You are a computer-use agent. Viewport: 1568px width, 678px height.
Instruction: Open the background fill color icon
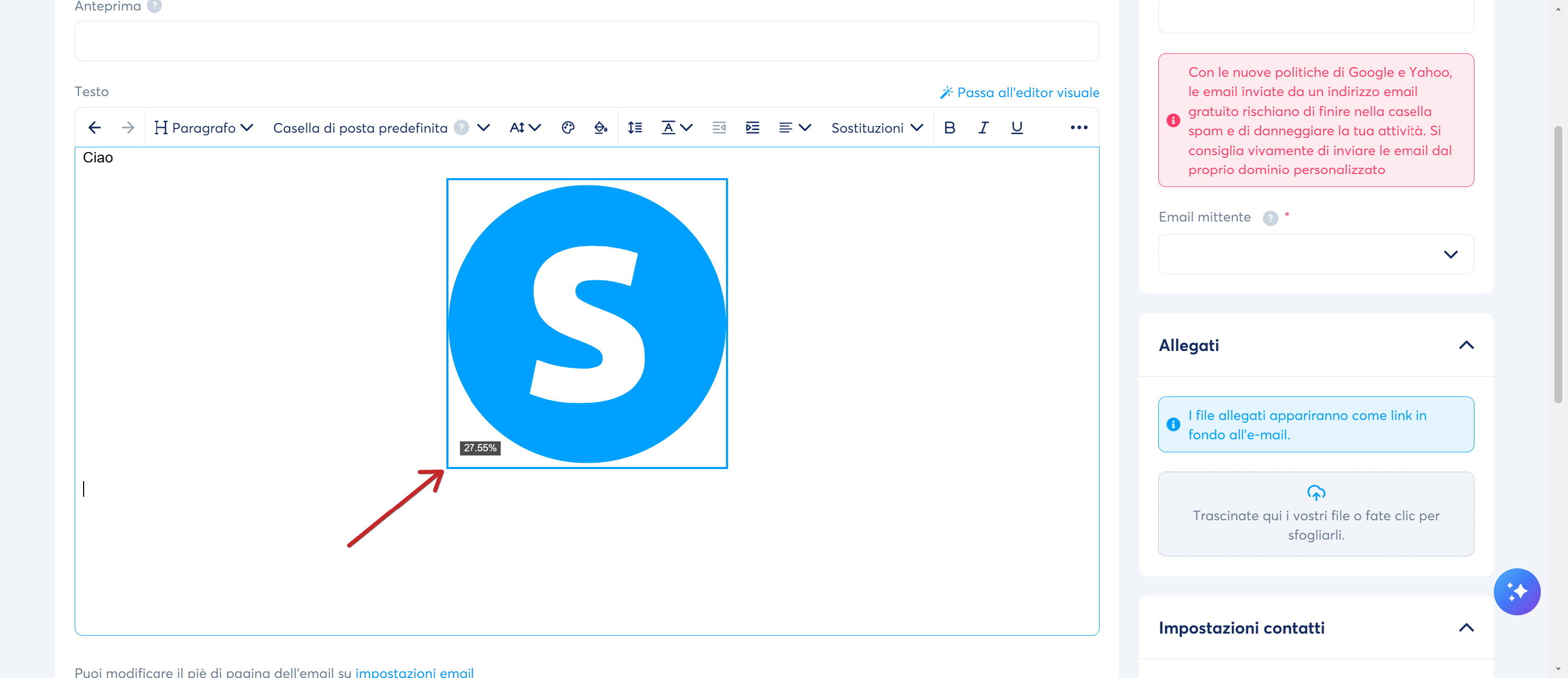(x=601, y=127)
